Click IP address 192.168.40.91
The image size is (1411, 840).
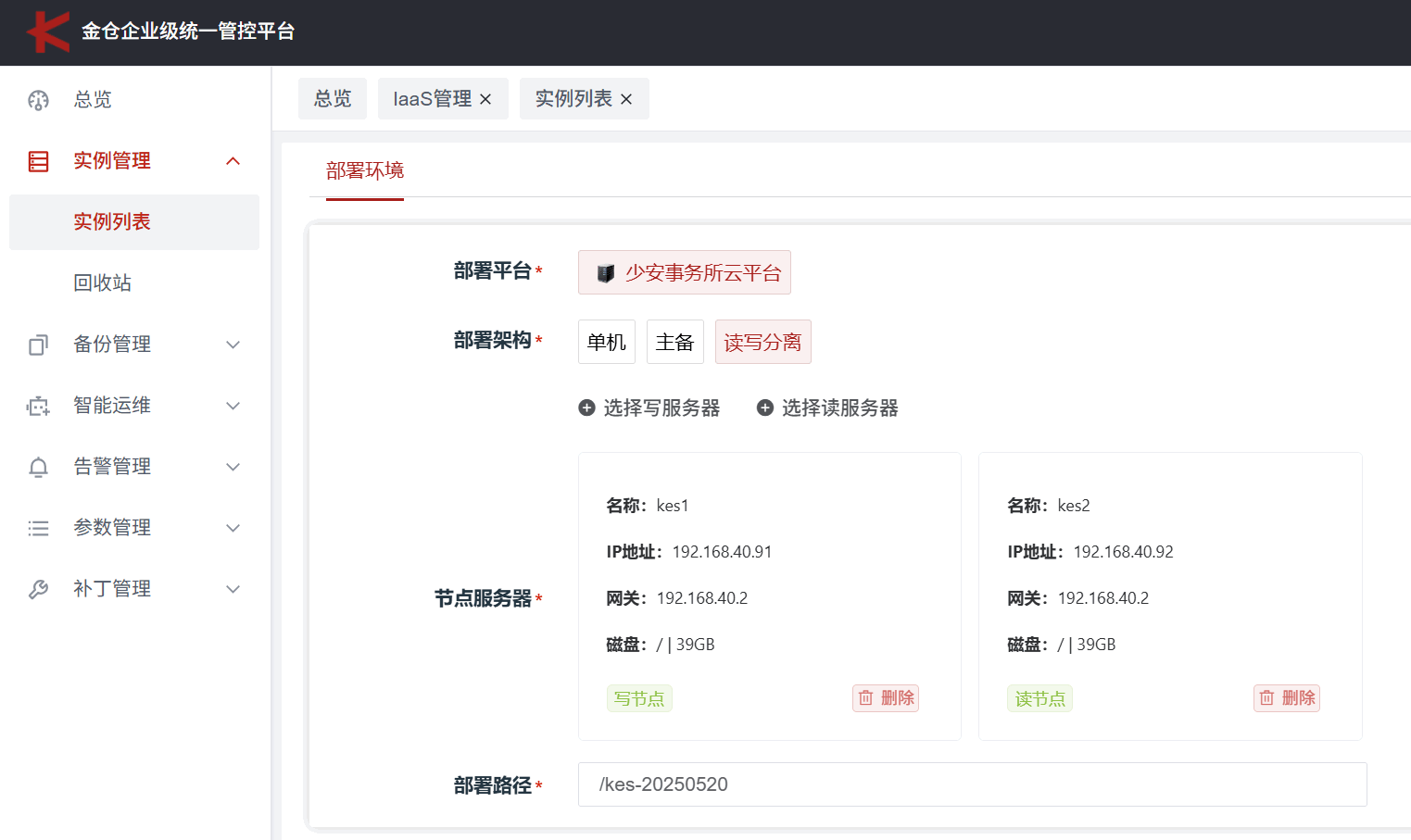click(x=722, y=552)
